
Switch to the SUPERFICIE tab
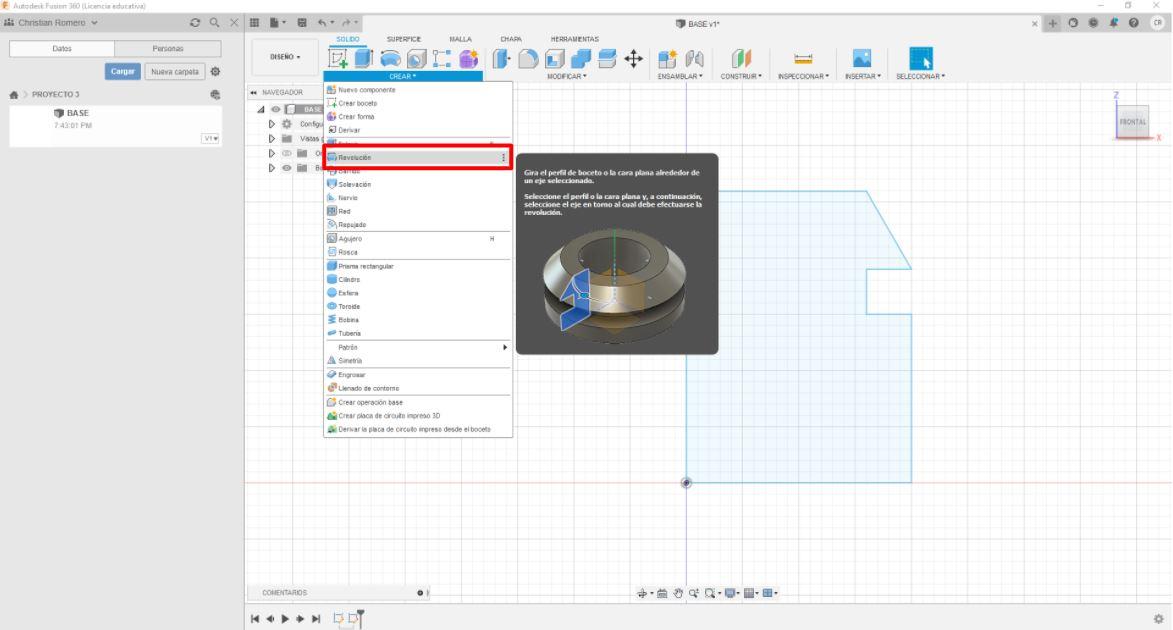pyautogui.click(x=403, y=39)
